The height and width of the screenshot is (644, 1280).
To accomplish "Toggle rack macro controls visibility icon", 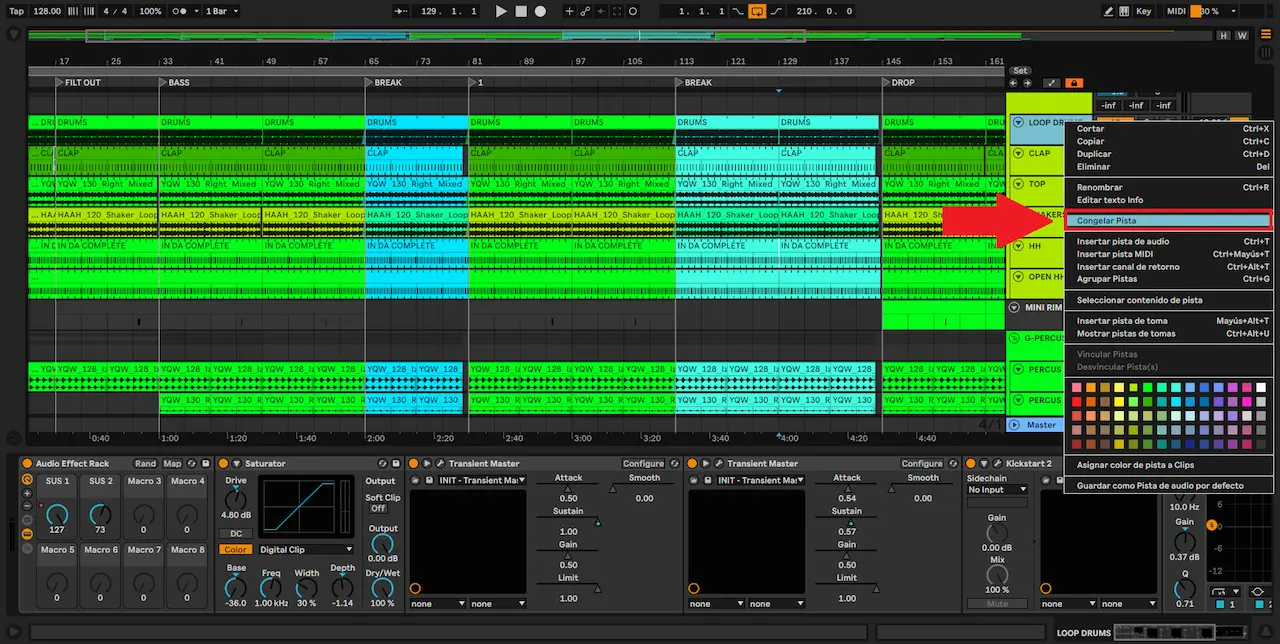I will click(27, 481).
